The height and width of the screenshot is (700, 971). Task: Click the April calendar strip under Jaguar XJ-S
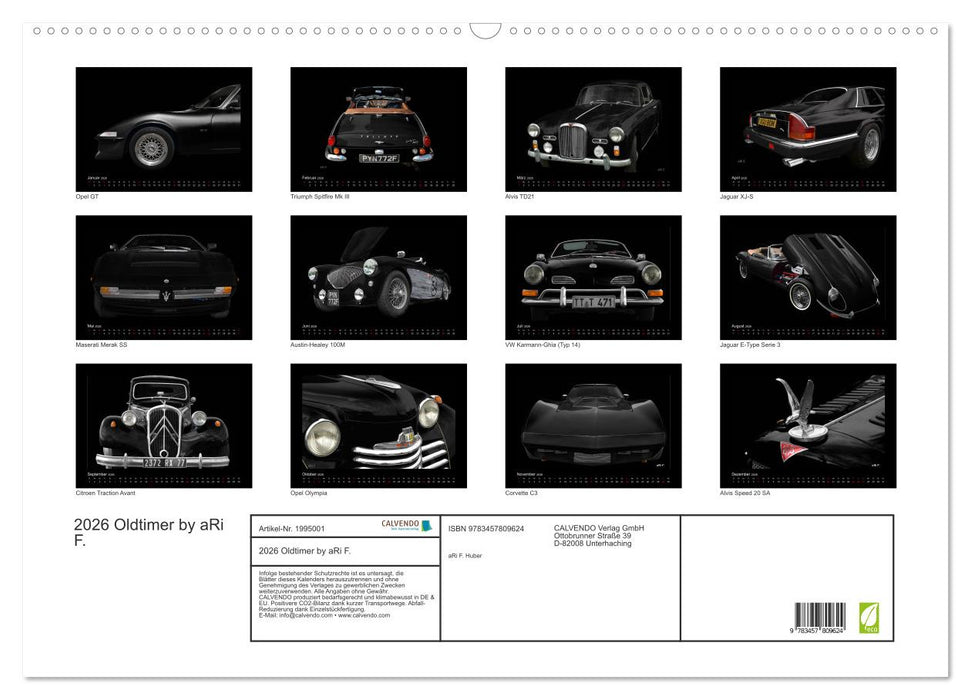click(x=807, y=182)
